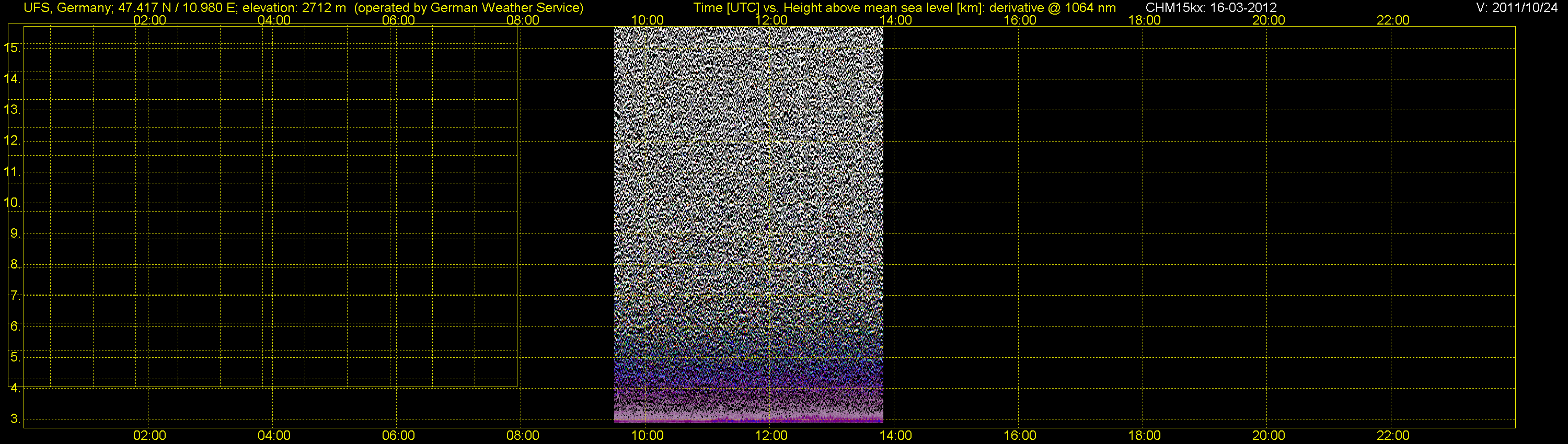
Task: Click the '14:00' label on the bottom time axis
Action: pyautogui.click(x=895, y=436)
